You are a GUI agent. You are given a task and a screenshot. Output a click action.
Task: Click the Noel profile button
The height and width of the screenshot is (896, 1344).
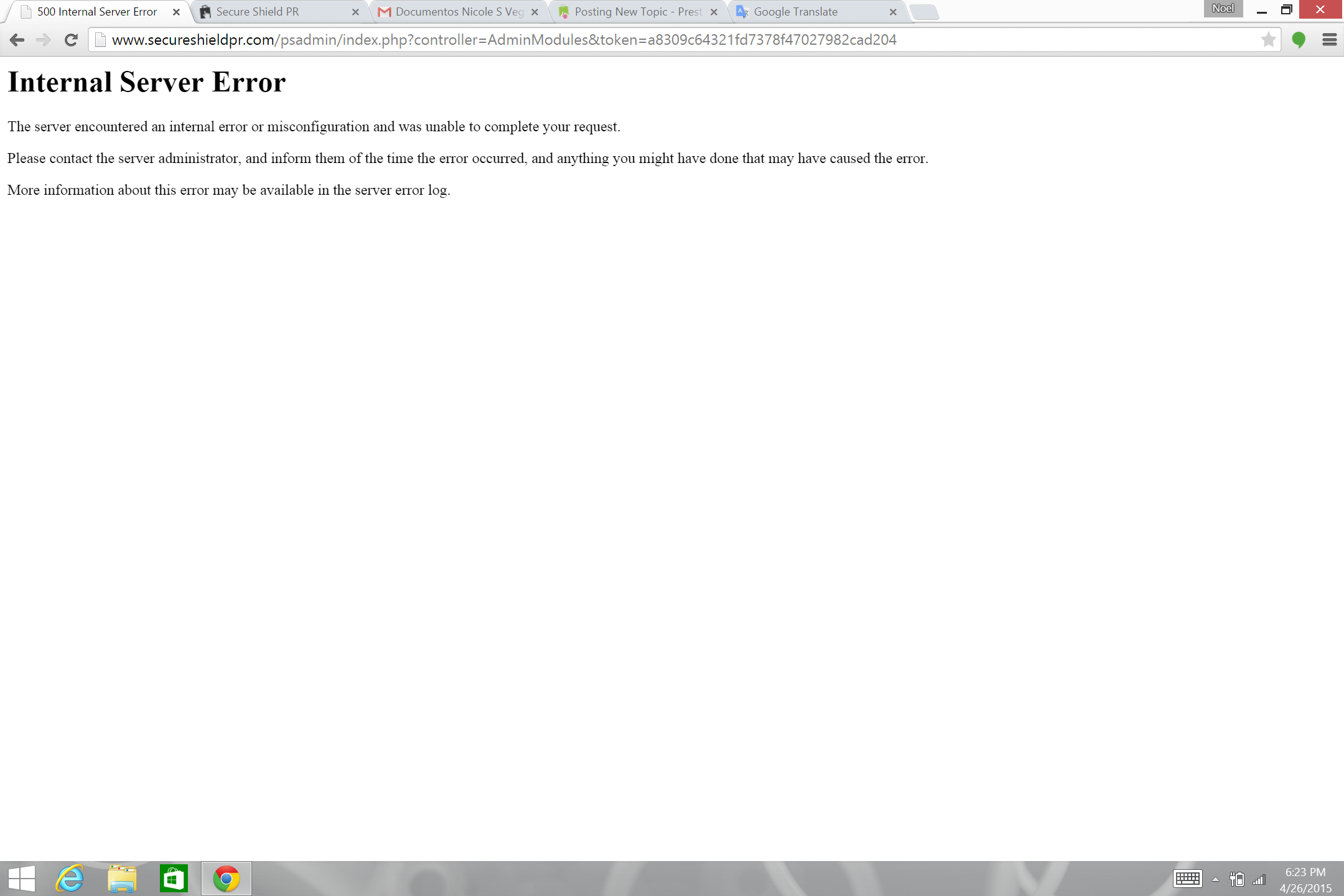1222,9
